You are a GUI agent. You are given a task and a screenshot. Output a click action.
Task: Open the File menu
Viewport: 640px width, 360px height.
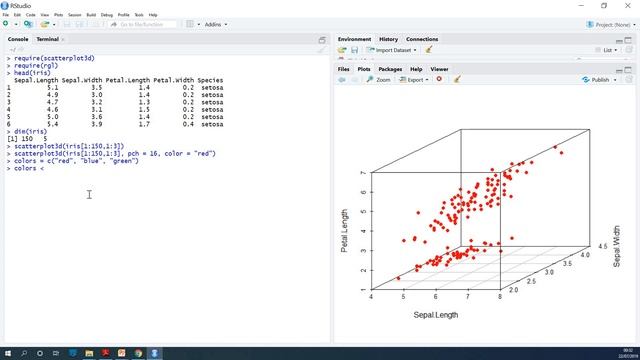[x=6, y=15]
